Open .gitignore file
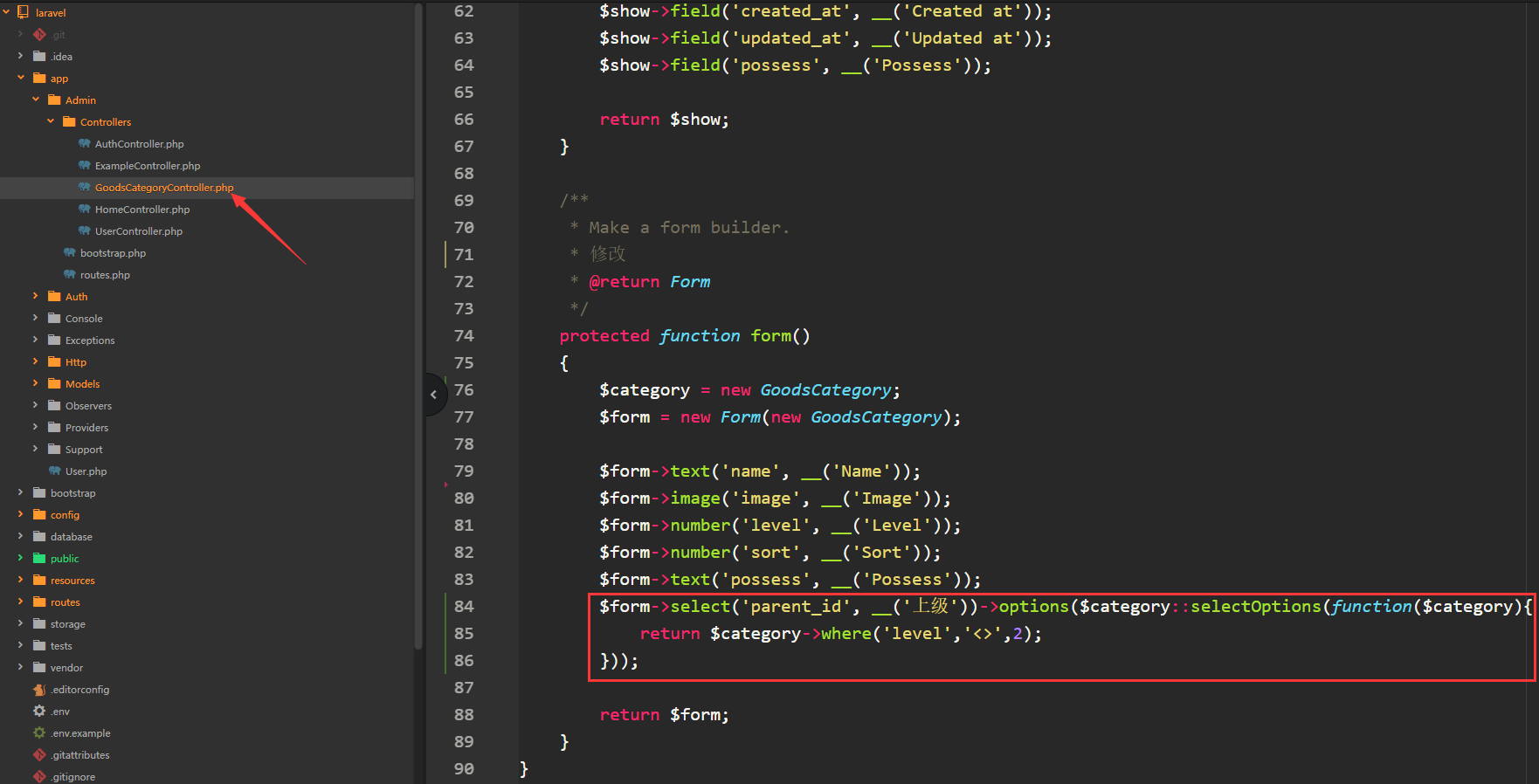Viewport: 1539px width, 784px height. pyautogui.click(x=72, y=777)
